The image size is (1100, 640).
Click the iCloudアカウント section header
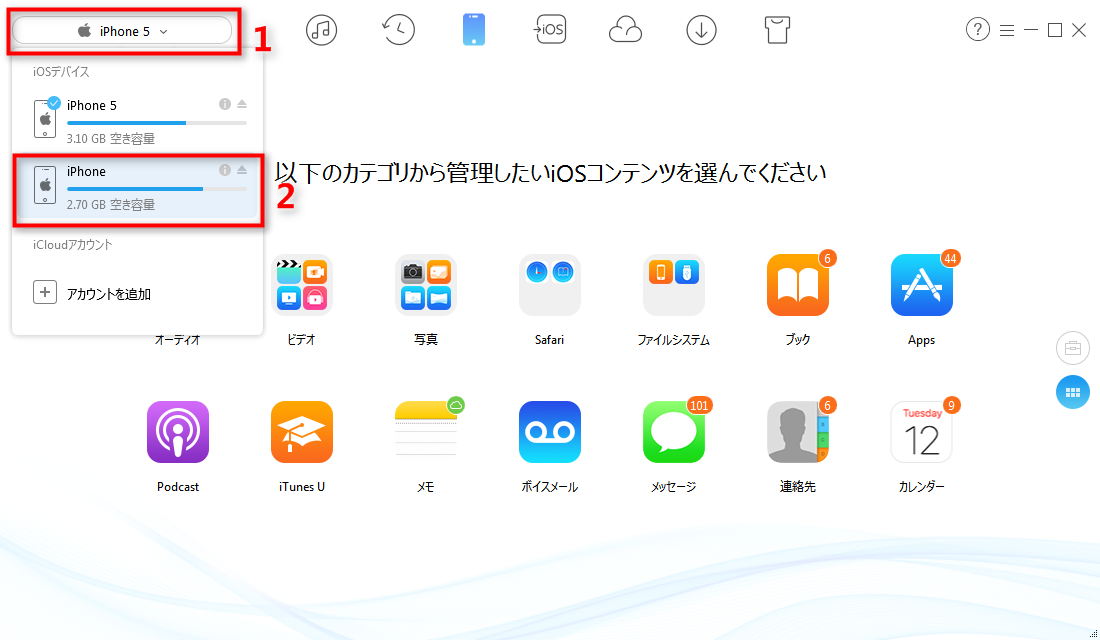72,245
